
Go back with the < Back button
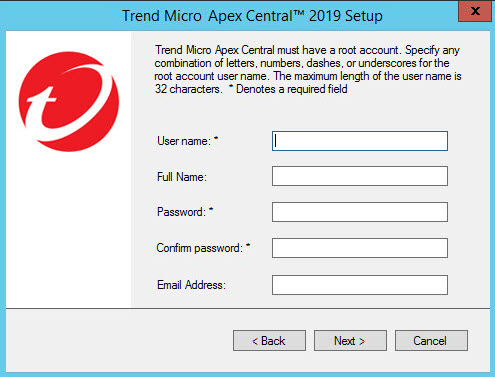coord(269,341)
